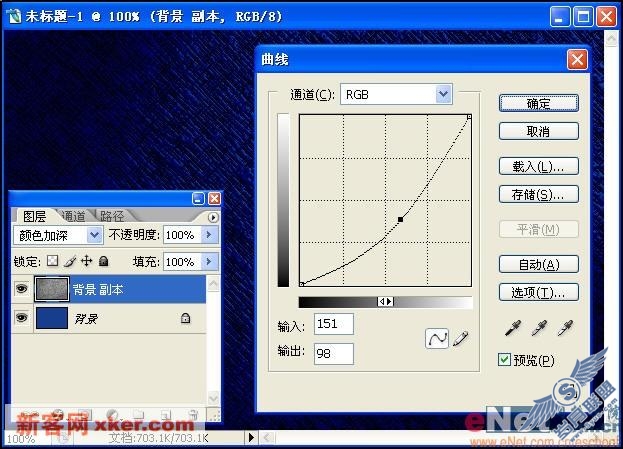Viewport: 623px width, 449px height.
Task: Switch to the 通道 tab
Action: tap(74, 216)
